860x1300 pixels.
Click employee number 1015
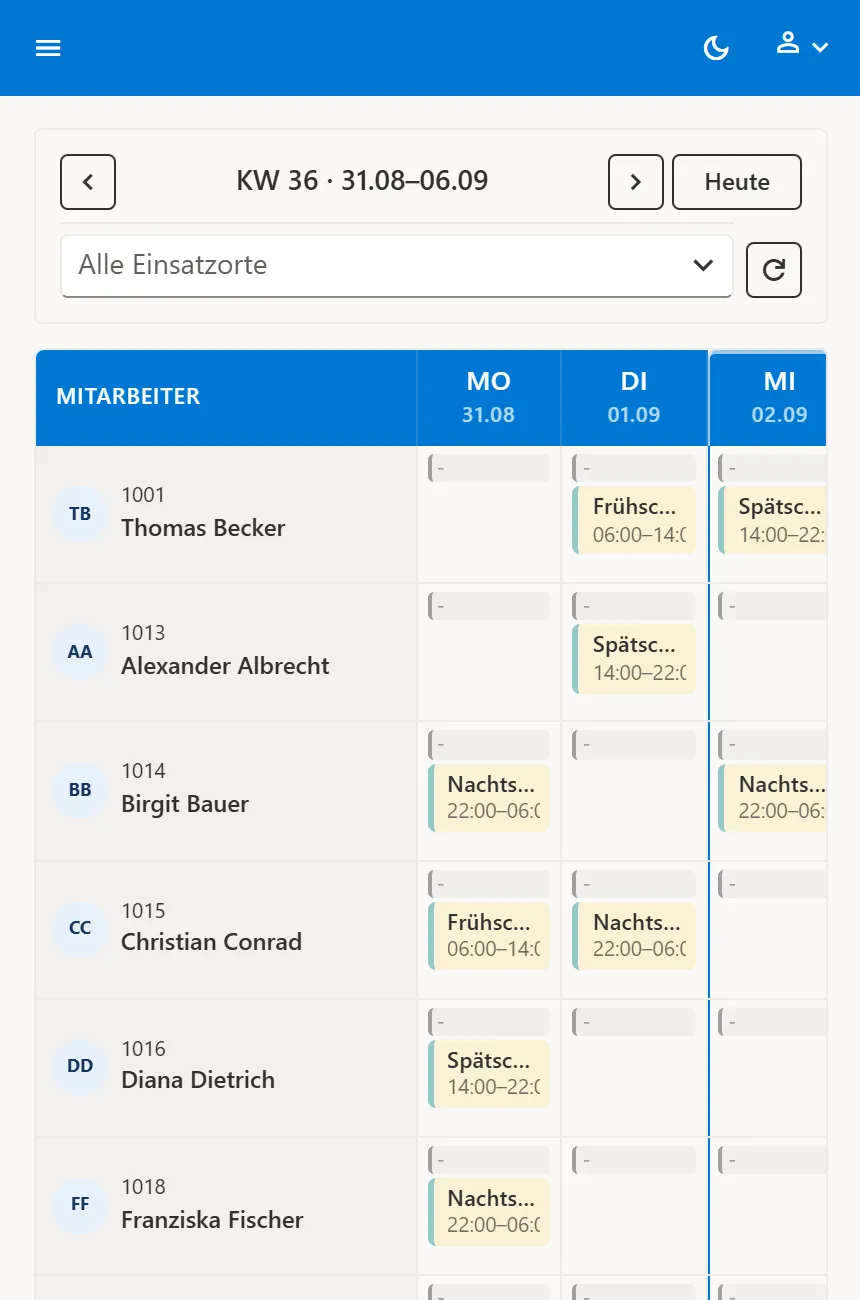[143, 911]
